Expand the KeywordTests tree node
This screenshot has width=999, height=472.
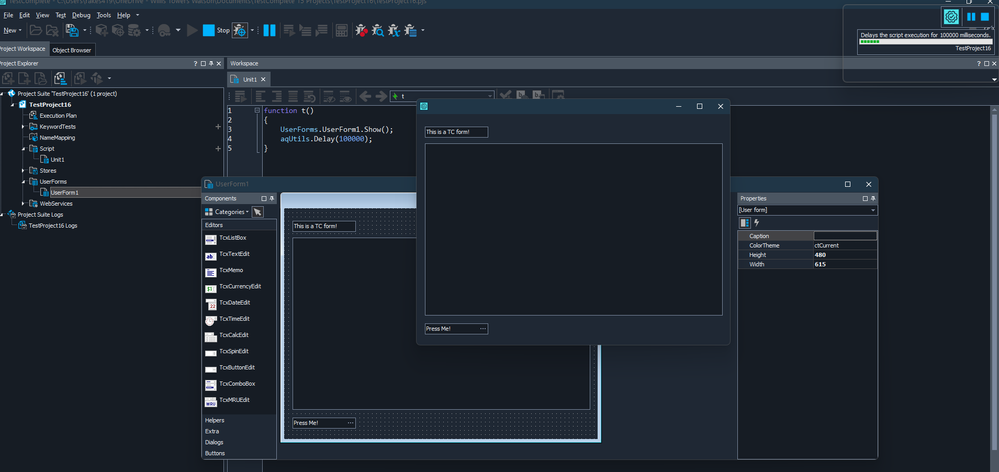coord(23,127)
